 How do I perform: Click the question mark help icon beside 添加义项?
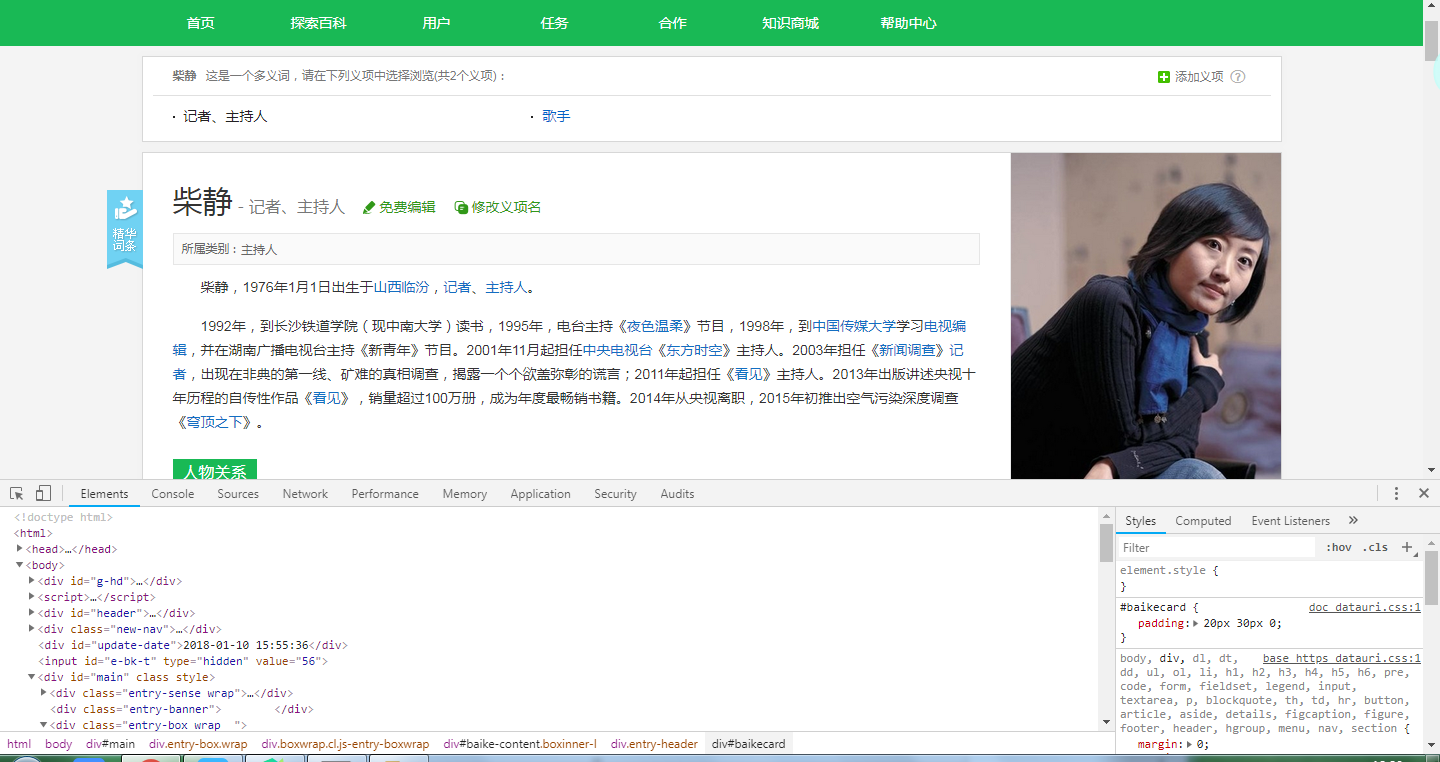tap(1238, 77)
